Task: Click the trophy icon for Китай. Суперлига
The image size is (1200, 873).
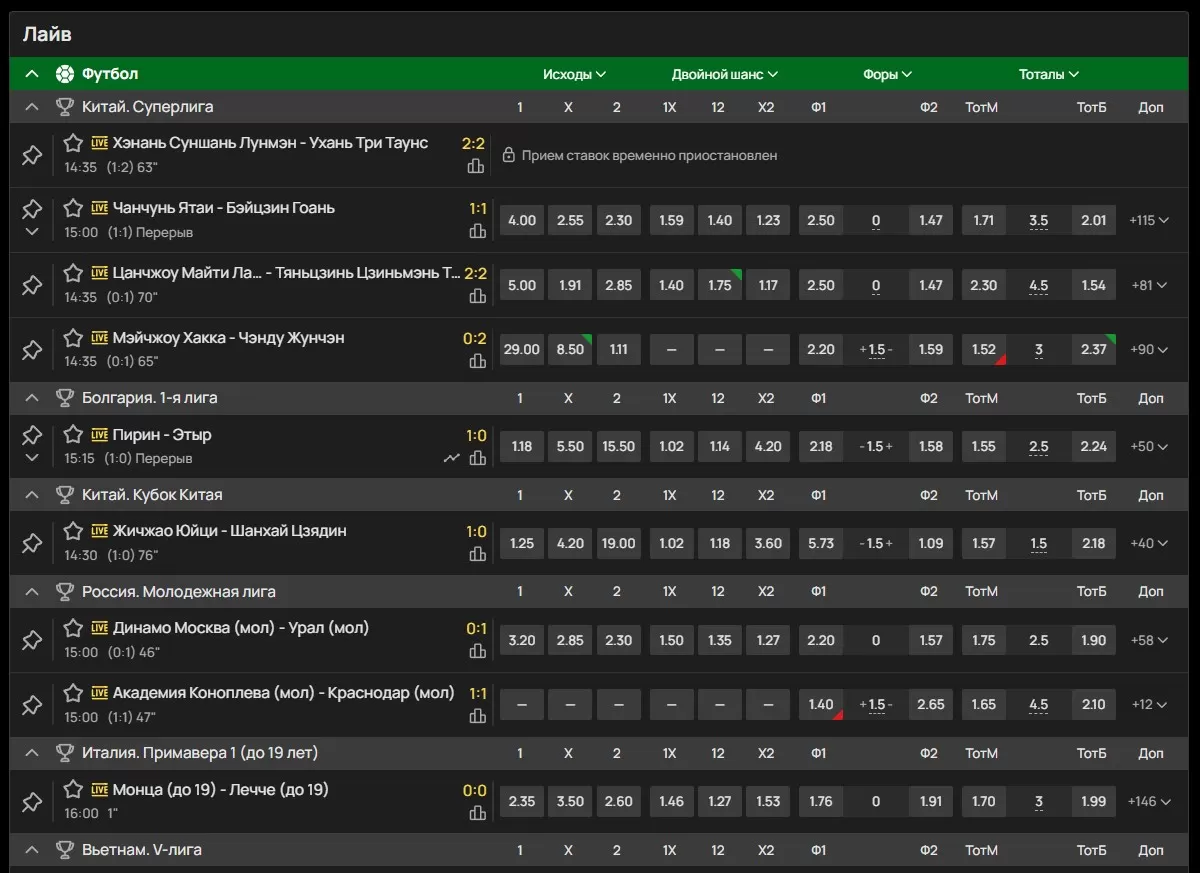Action: pos(65,107)
